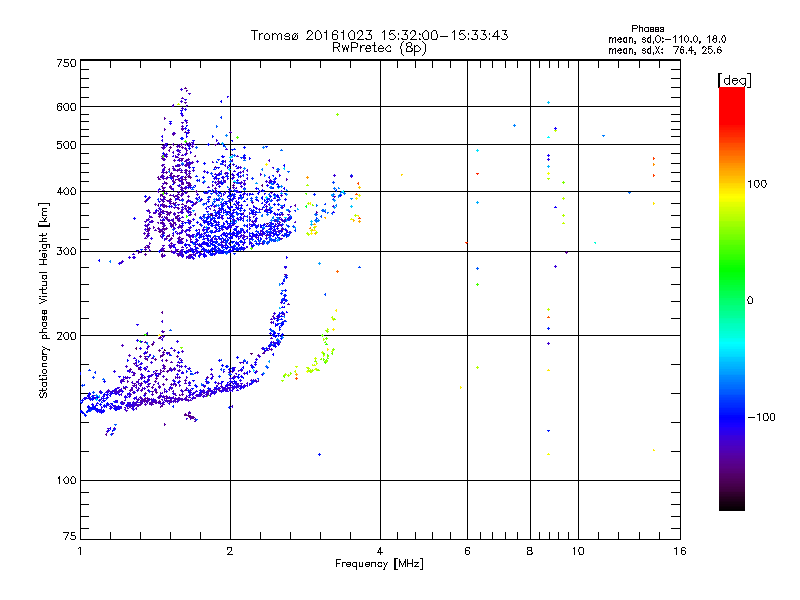Click x-axis tick label "8"

point(530,551)
